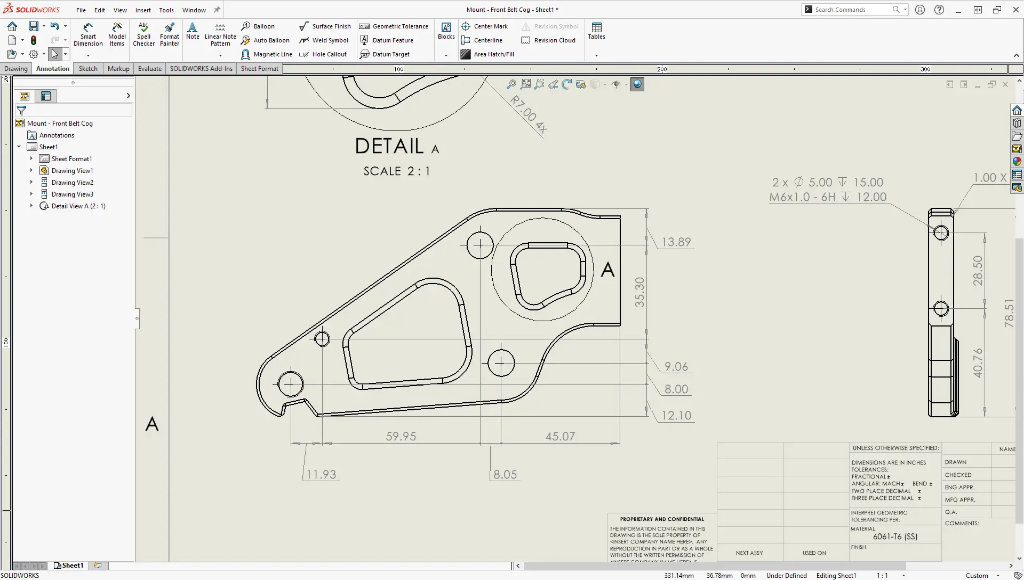Expand the feature tree panel side arrow
1024x580 pixels.
pos(128,96)
